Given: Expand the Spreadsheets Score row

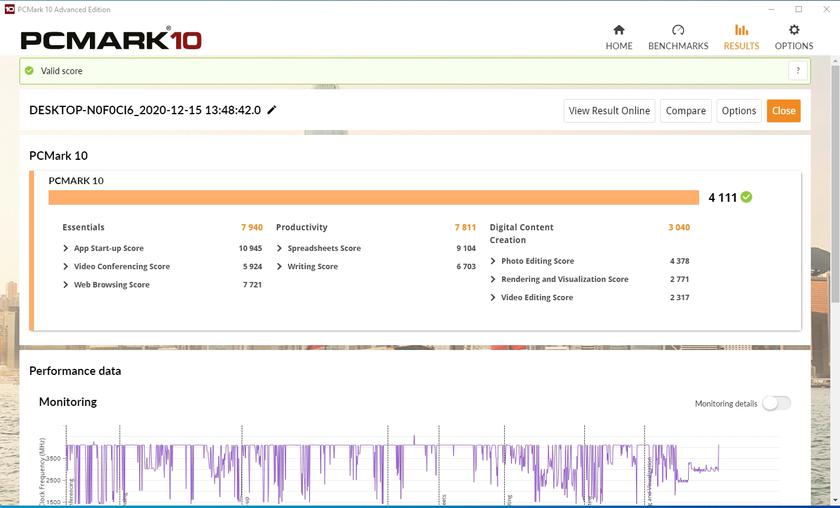Looking at the screenshot, I should [x=280, y=248].
